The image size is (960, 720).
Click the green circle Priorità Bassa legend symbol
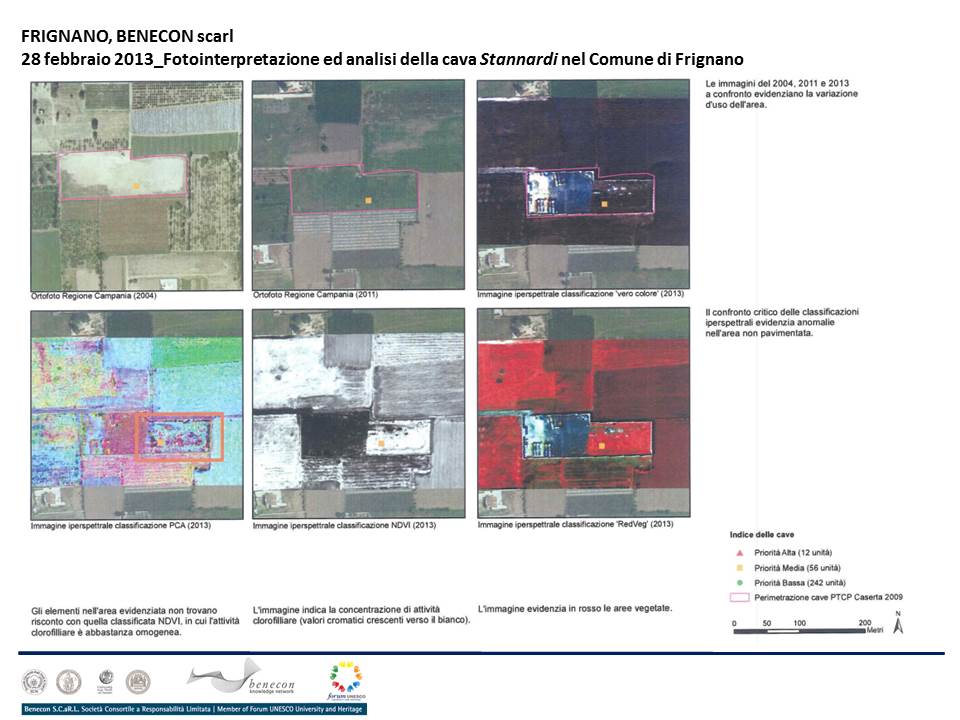click(x=740, y=583)
